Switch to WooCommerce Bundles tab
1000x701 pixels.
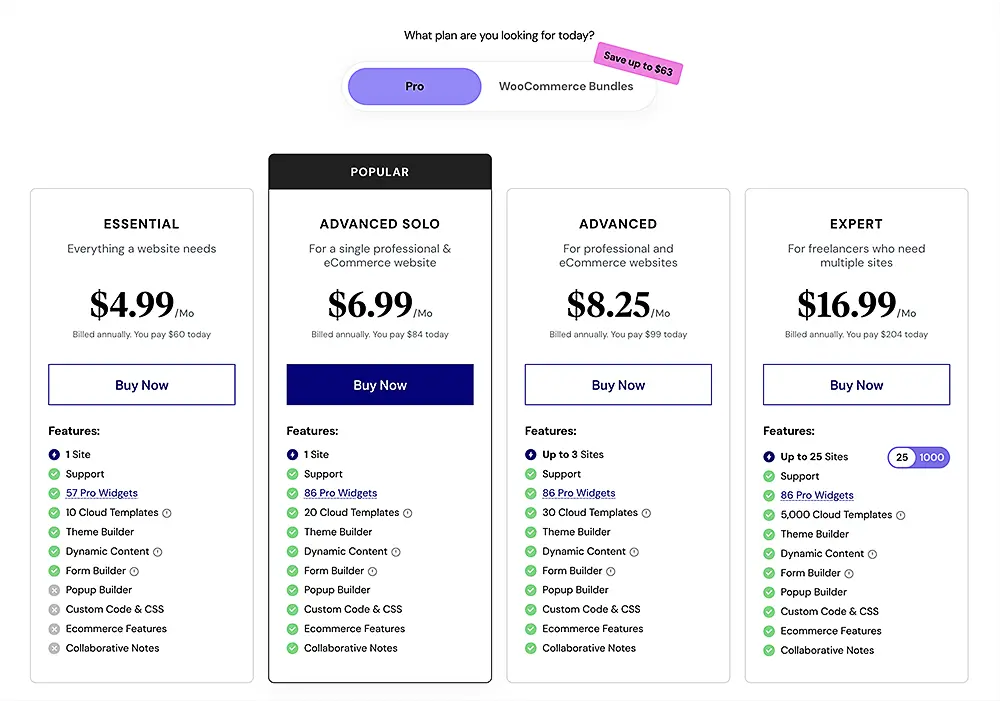566,87
